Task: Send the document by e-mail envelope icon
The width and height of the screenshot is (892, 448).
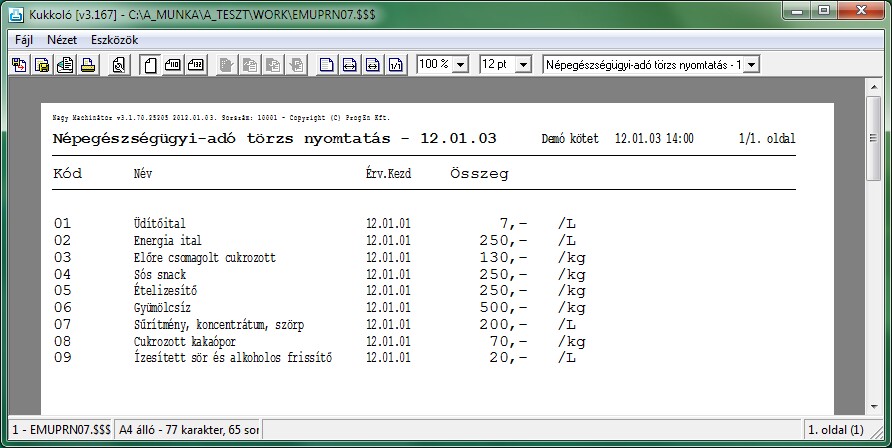Action: [65, 65]
